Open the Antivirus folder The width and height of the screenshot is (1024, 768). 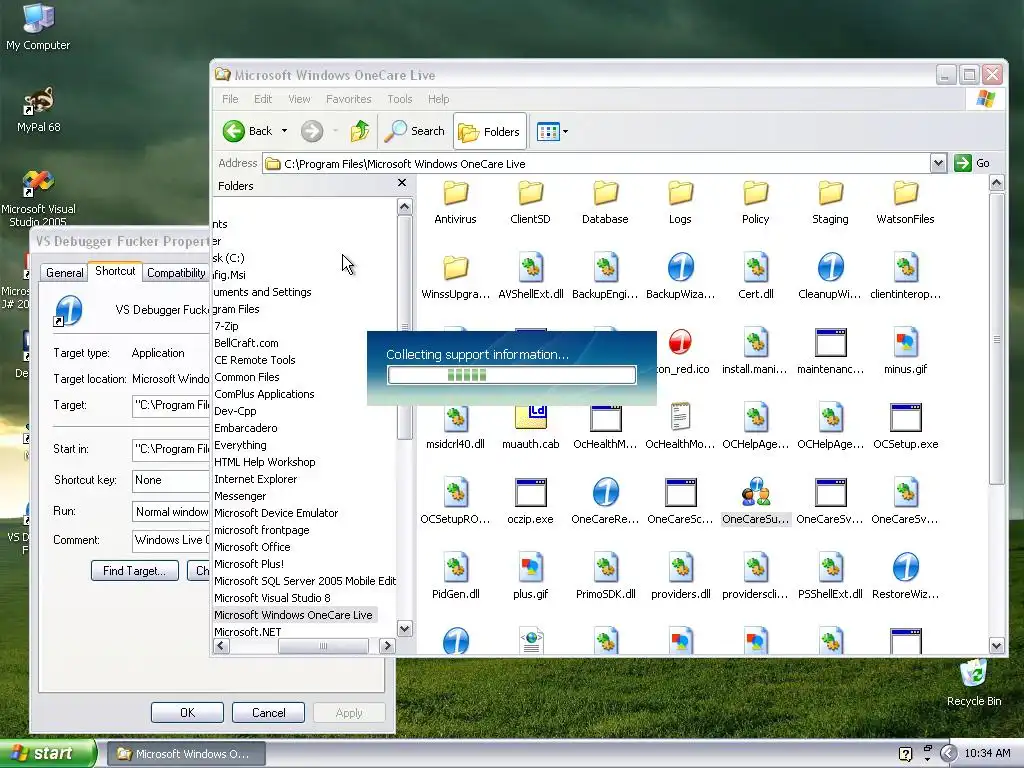tap(455, 203)
